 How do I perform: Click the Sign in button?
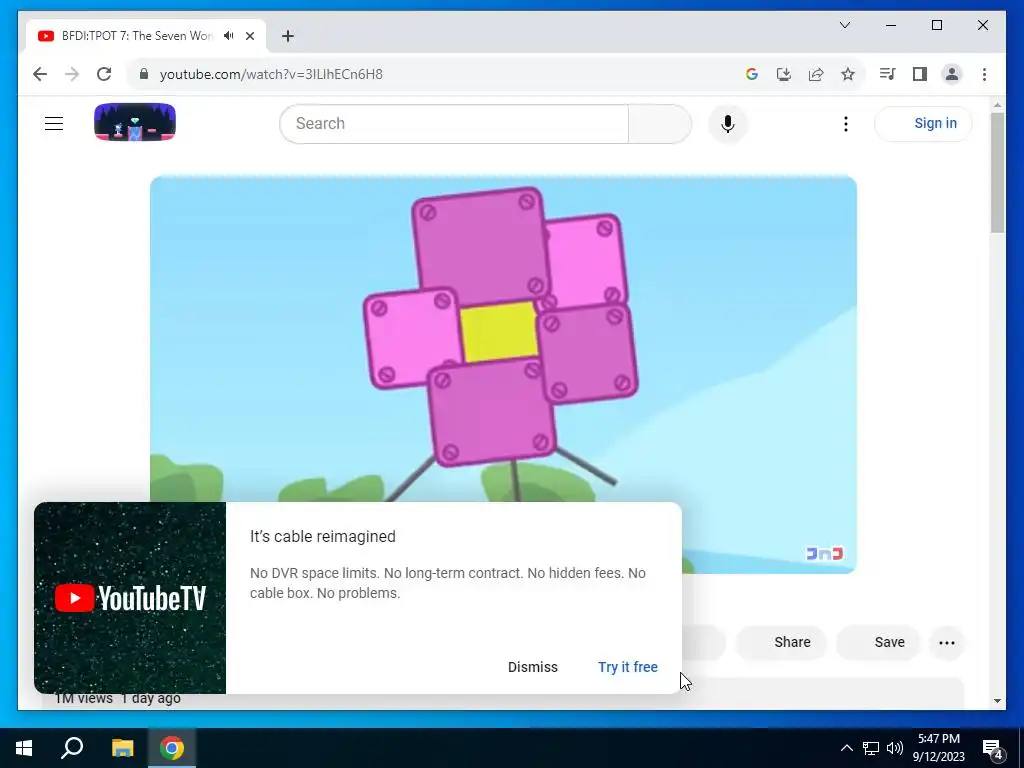[x=923, y=123]
